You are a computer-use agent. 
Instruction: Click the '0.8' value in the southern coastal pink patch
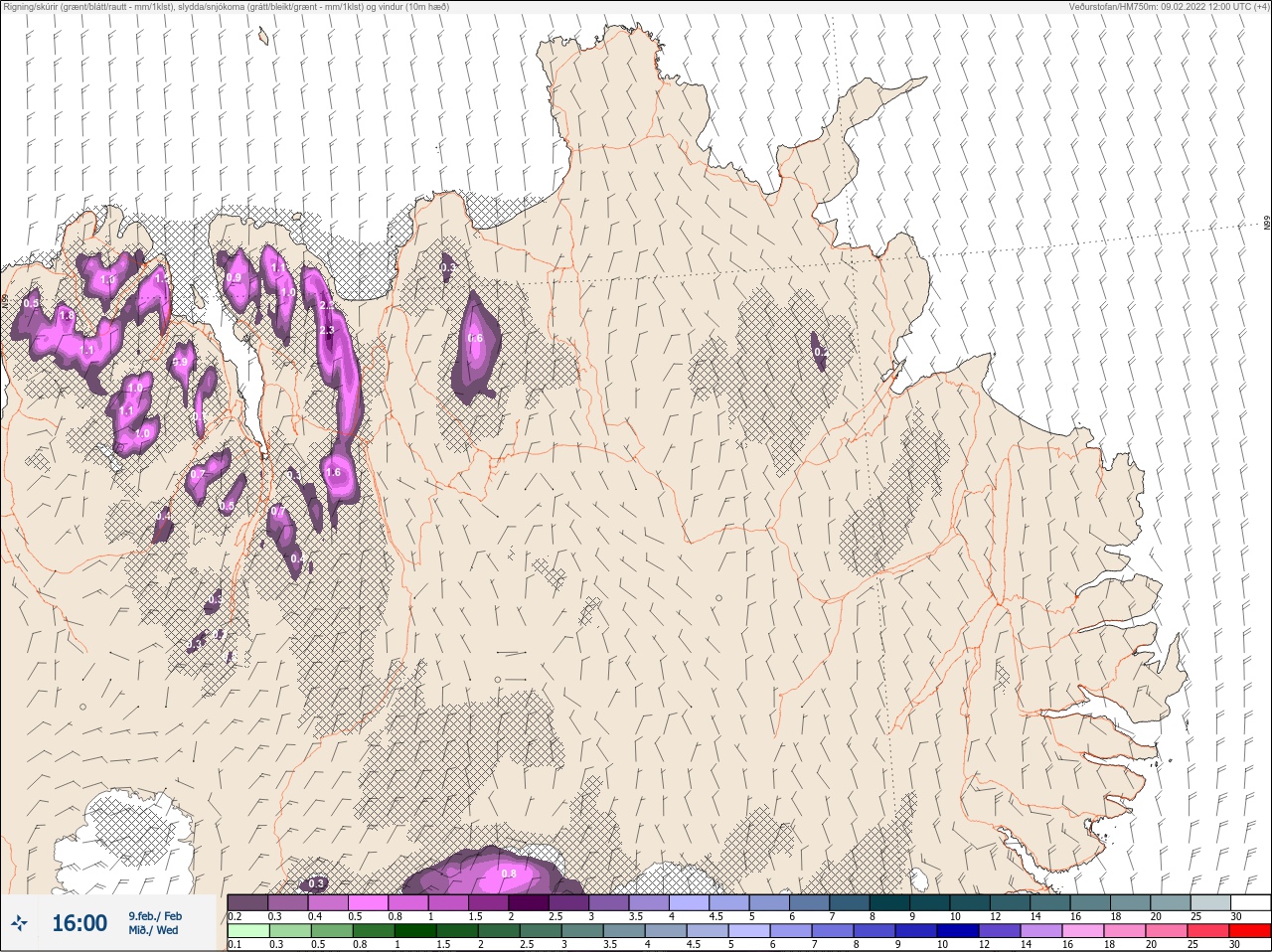508,874
